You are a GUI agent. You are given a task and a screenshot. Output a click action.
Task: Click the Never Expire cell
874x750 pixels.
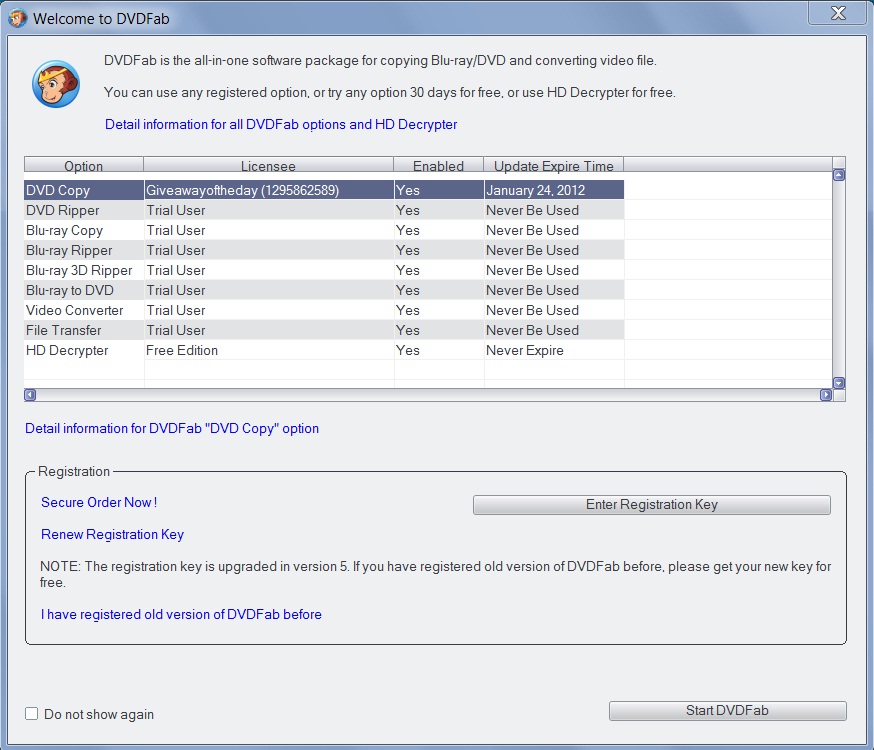tap(554, 350)
